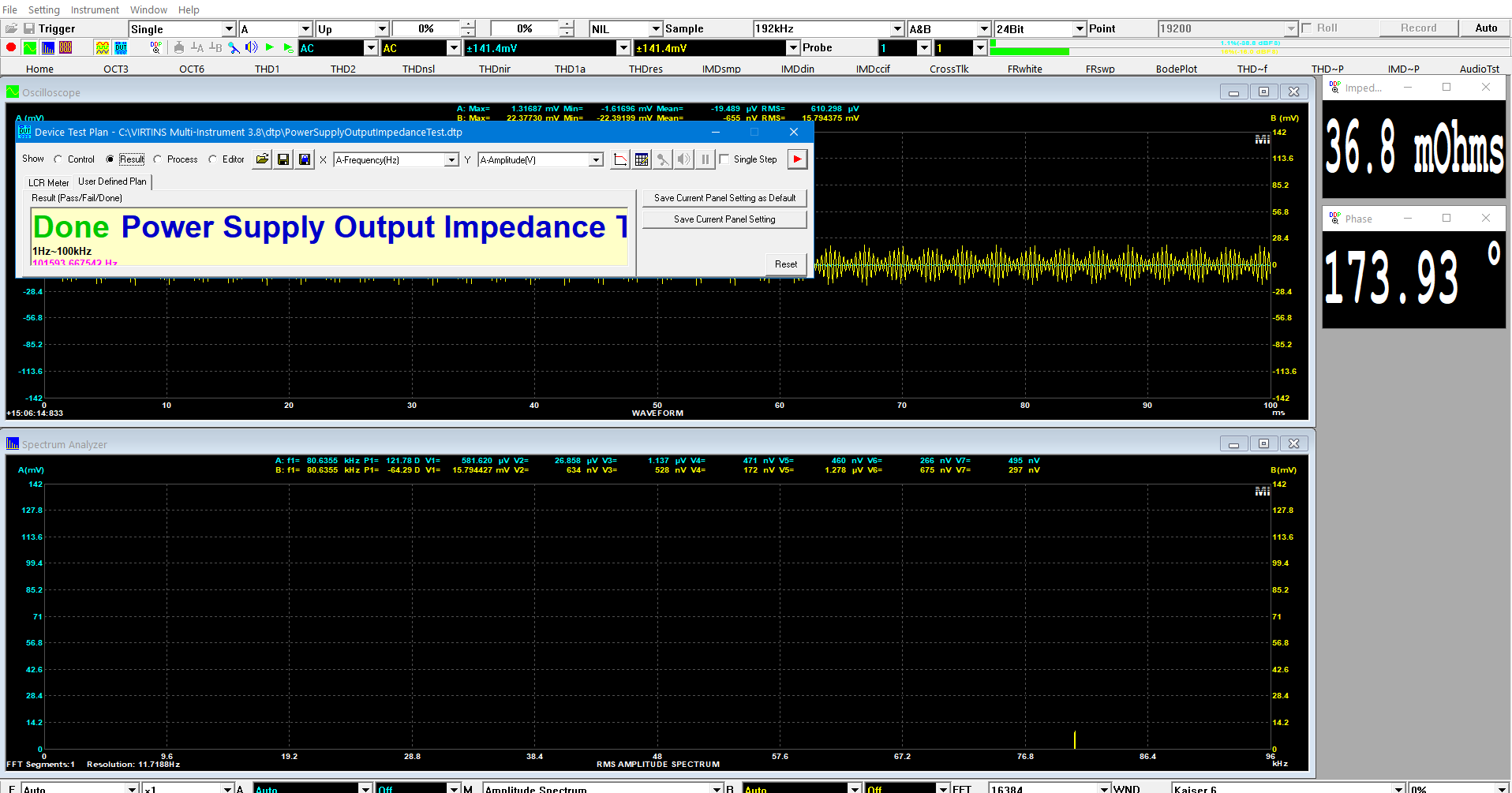Show X-Y plot chart icon in Test Plan

coord(620,159)
